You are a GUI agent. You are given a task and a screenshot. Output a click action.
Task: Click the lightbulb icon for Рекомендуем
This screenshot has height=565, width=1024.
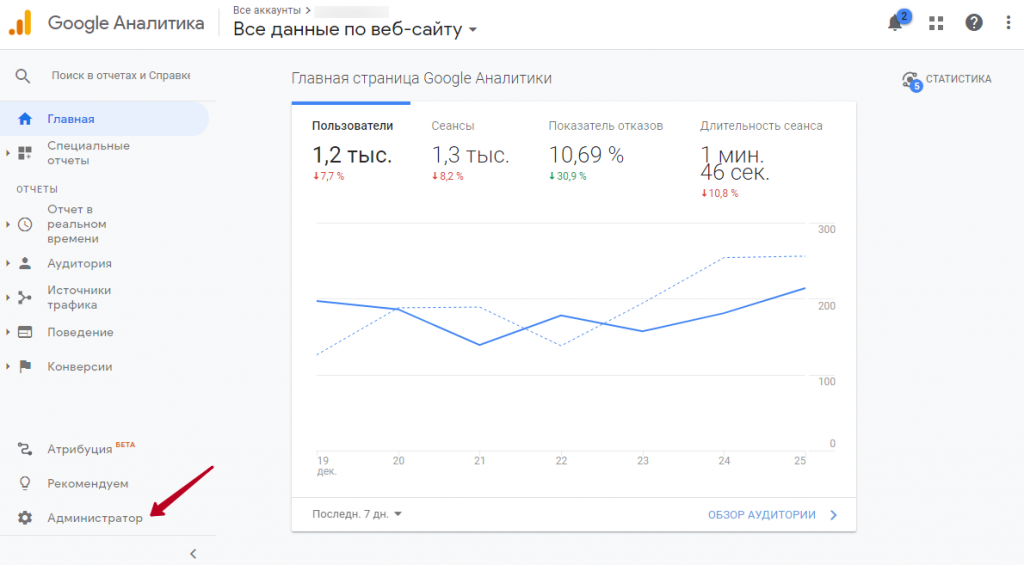(x=25, y=483)
